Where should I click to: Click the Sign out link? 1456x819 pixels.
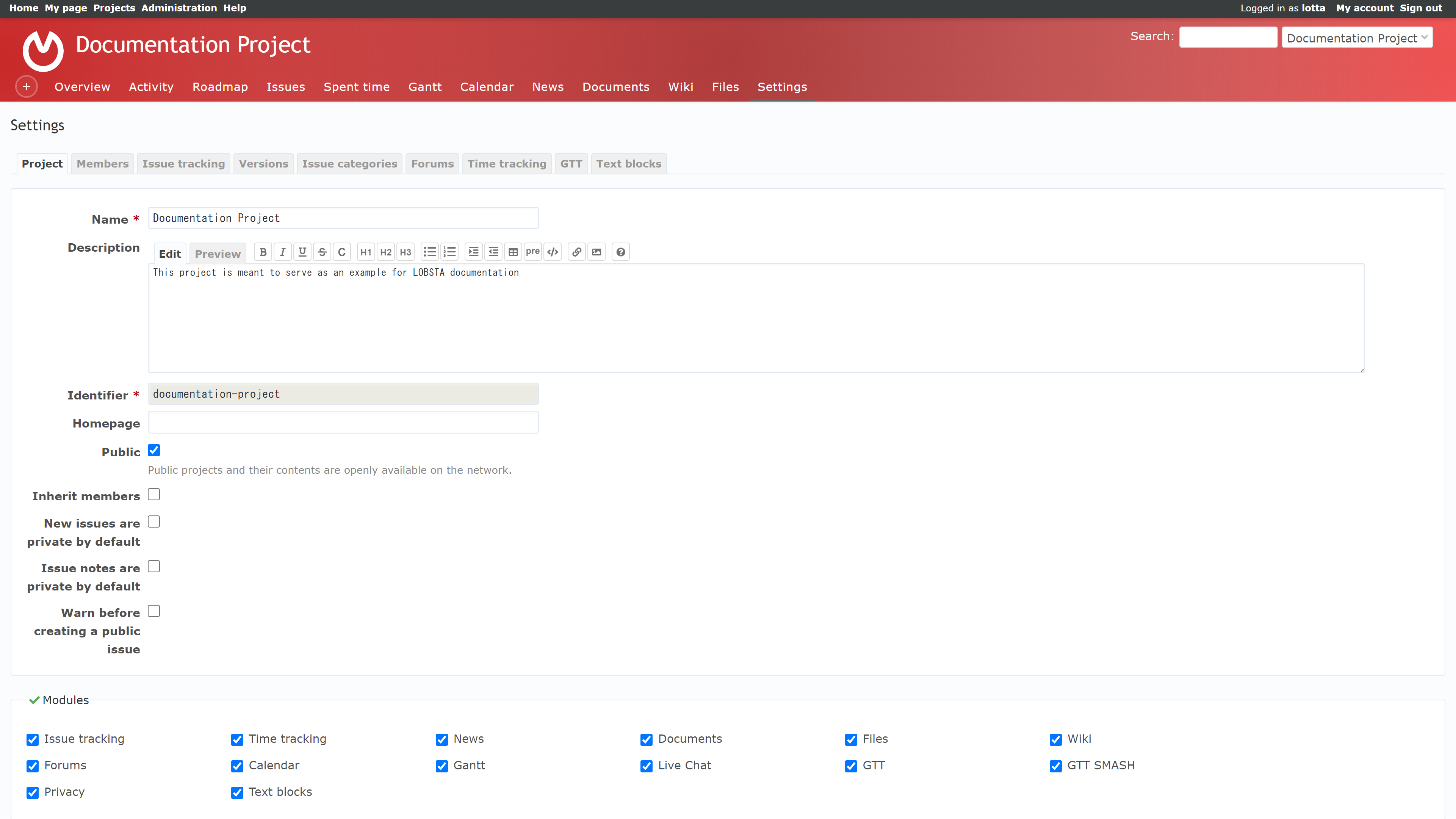point(1421,8)
